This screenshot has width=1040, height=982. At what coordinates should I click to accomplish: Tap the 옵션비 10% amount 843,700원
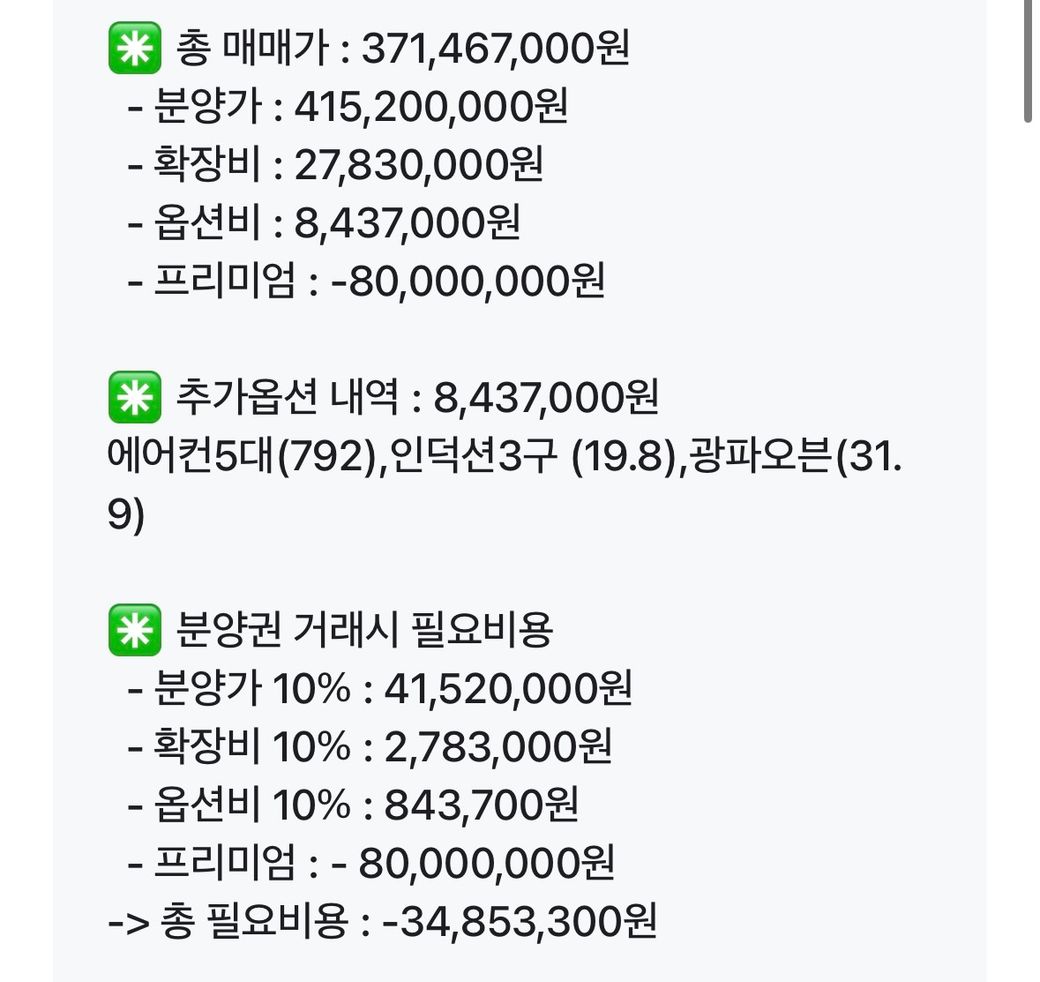click(481, 805)
